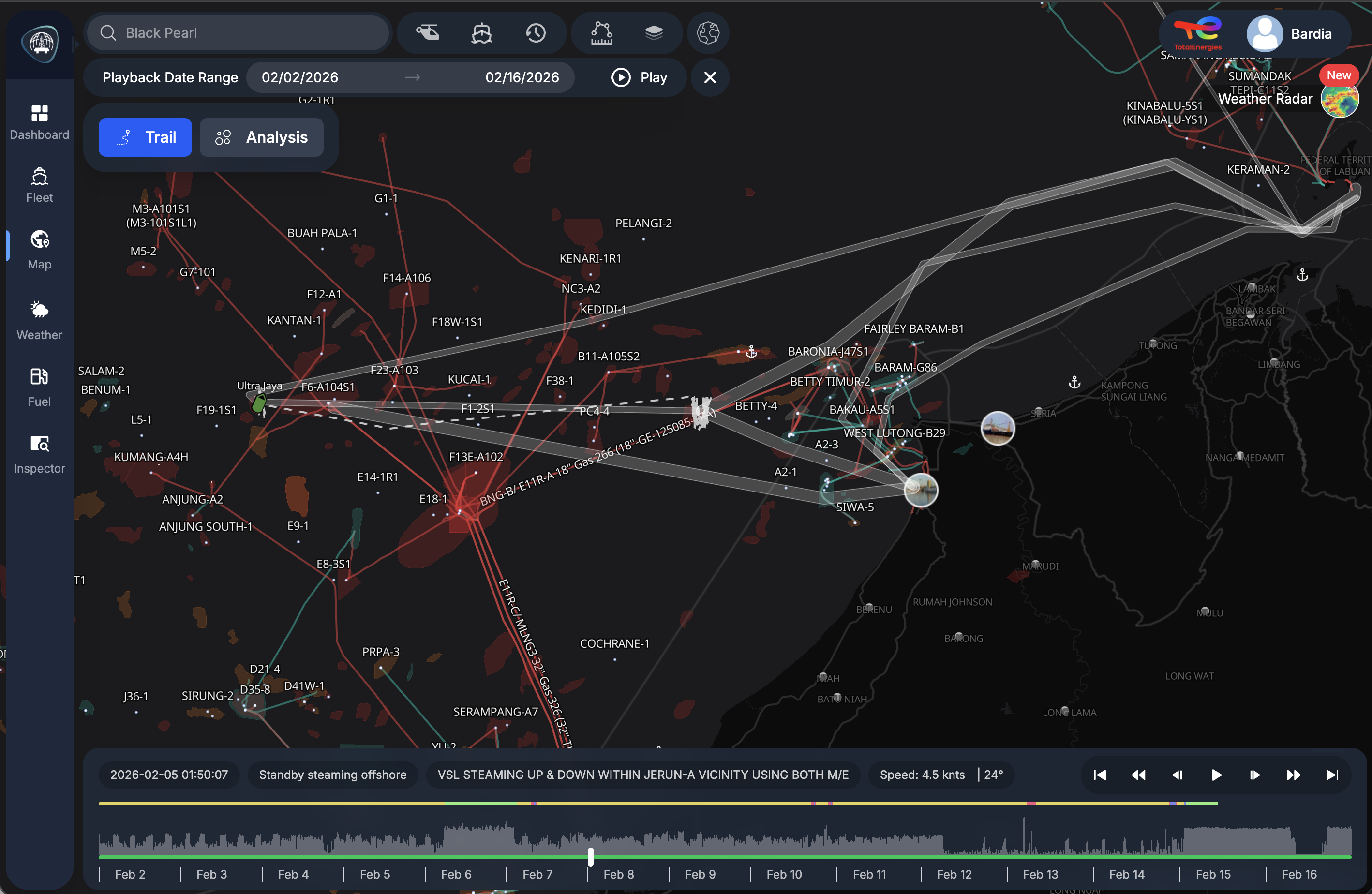Select the measurement ruler tool icon
Viewport: 1372px width, 894px height.
[601, 33]
